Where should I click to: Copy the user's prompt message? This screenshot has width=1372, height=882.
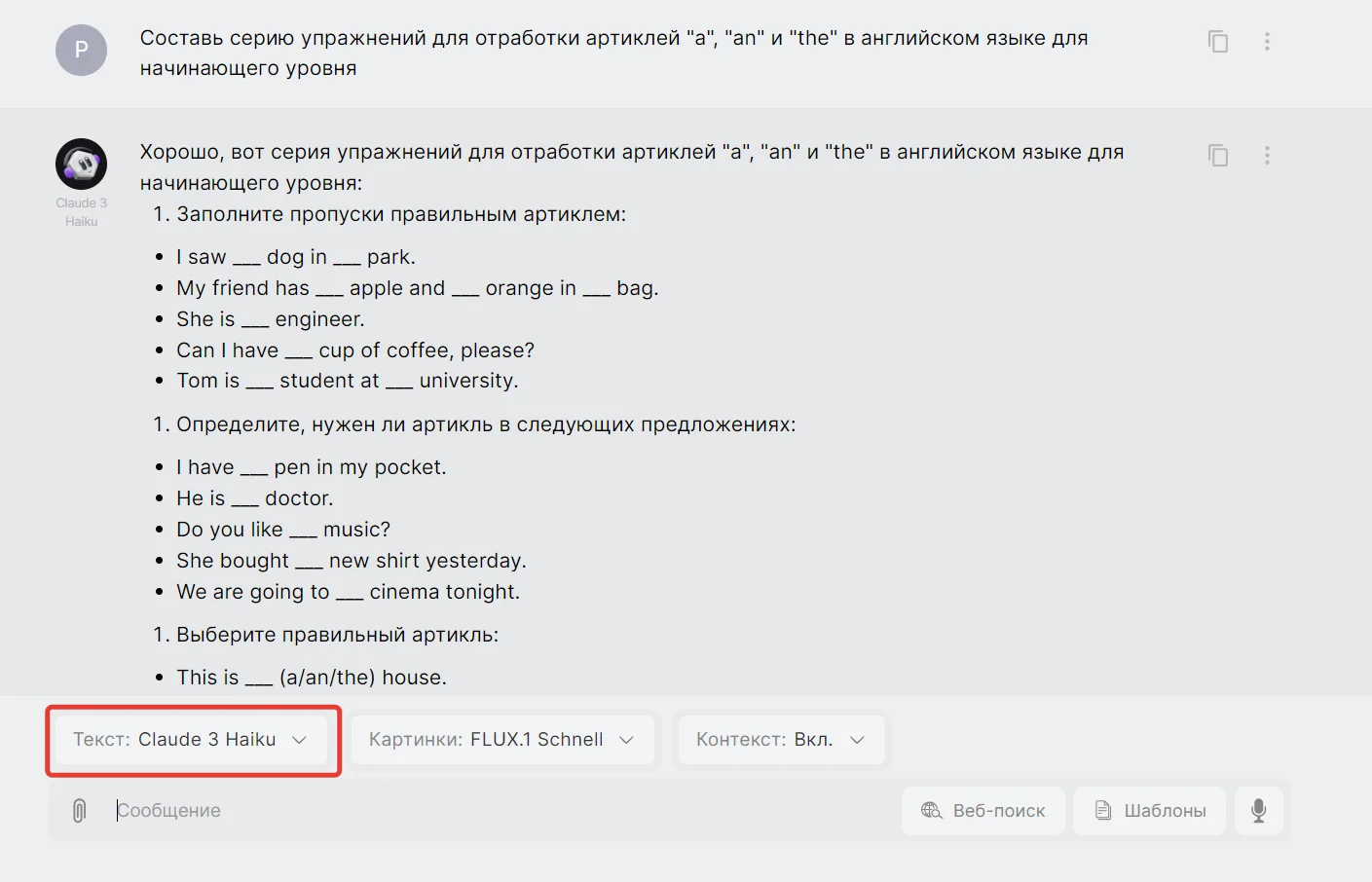(1217, 42)
